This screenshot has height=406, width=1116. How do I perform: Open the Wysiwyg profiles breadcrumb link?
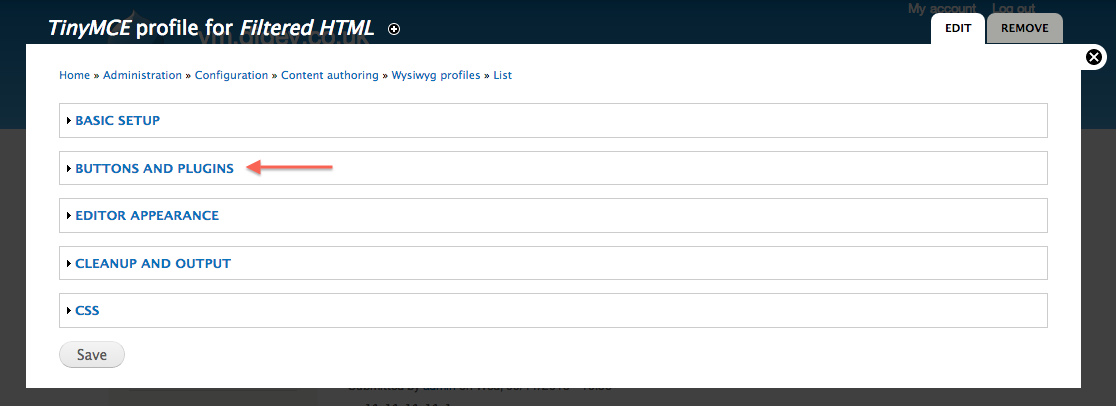436,75
